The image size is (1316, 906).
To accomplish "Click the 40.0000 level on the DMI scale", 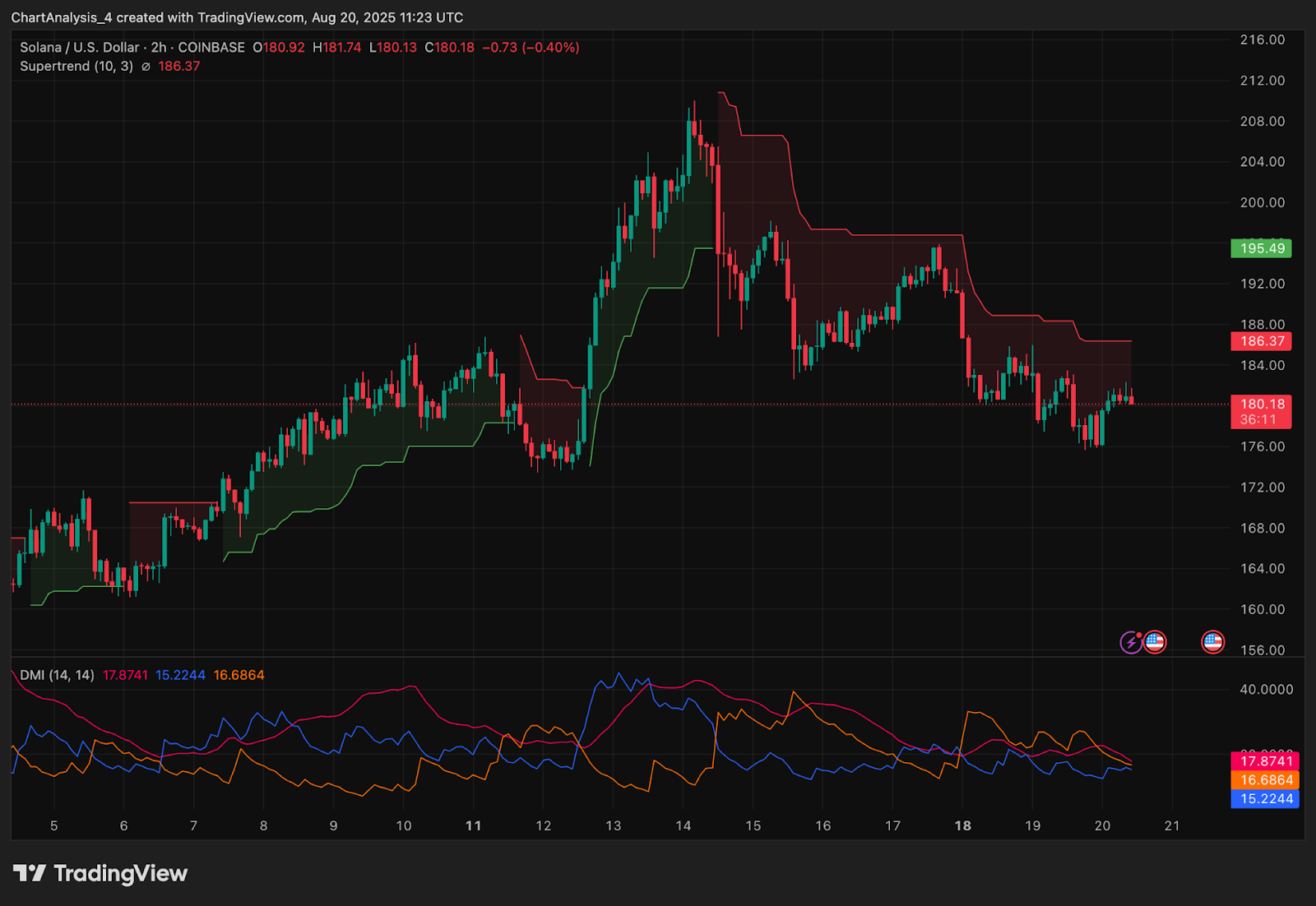I will (1266, 689).
